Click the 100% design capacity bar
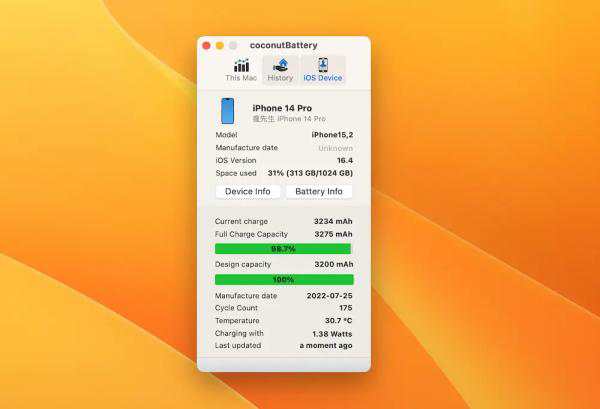The width and height of the screenshot is (600, 409). (284, 280)
